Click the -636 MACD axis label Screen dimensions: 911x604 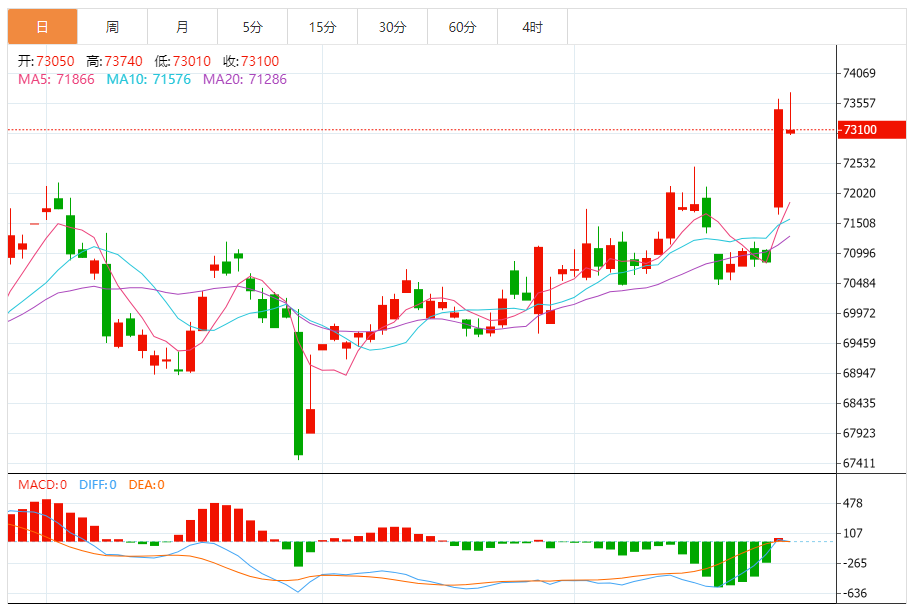coord(855,593)
